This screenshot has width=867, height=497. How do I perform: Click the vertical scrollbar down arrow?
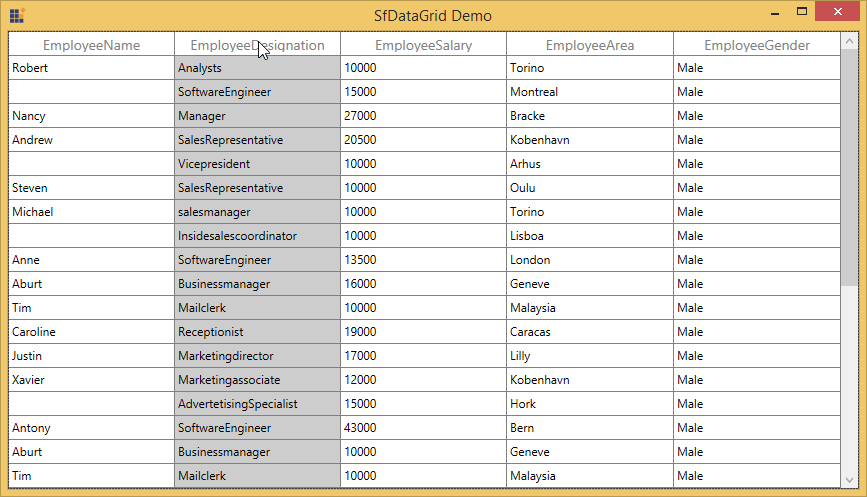[x=849, y=480]
